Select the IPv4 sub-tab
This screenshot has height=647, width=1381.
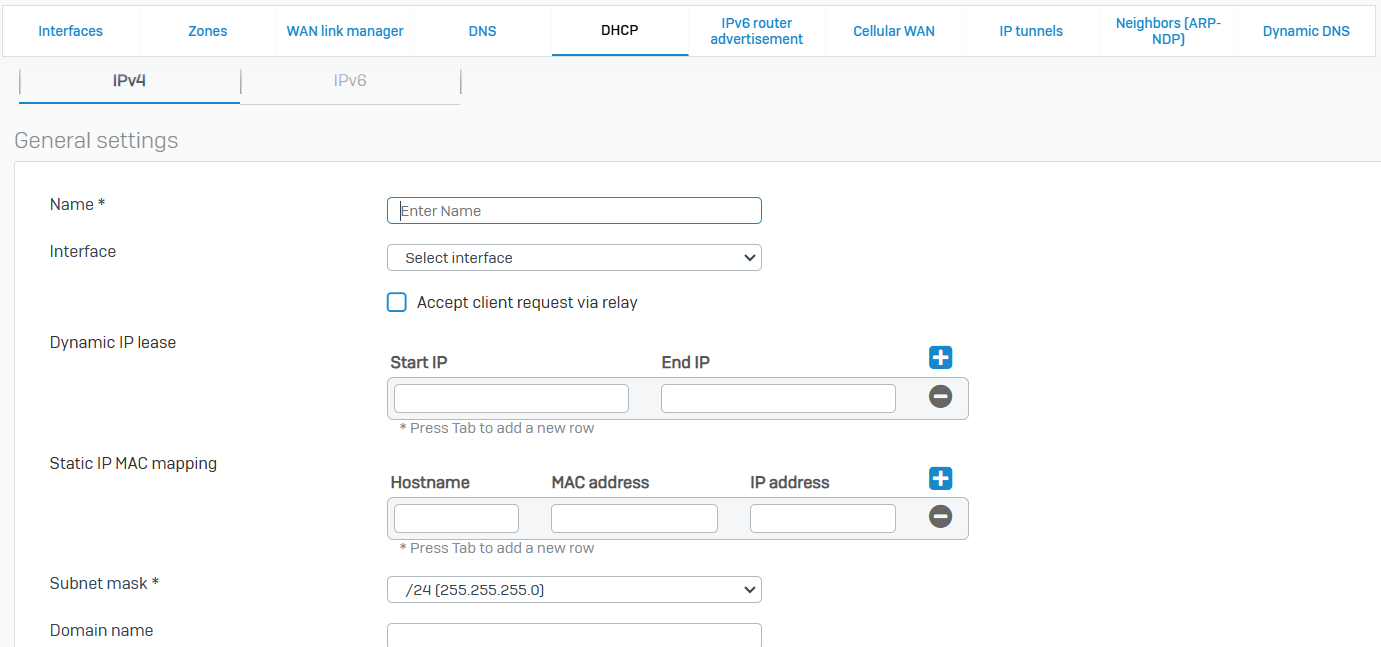point(129,80)
